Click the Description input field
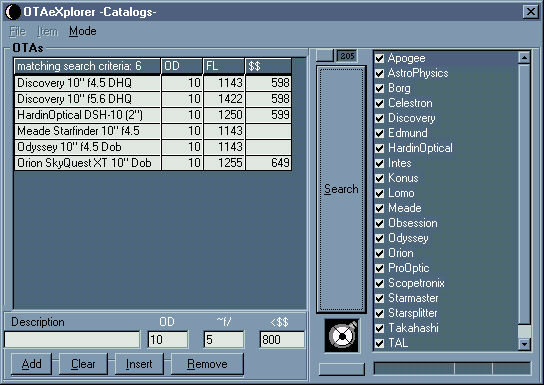Viewport: 544px width, 385px height. (72, 340)
